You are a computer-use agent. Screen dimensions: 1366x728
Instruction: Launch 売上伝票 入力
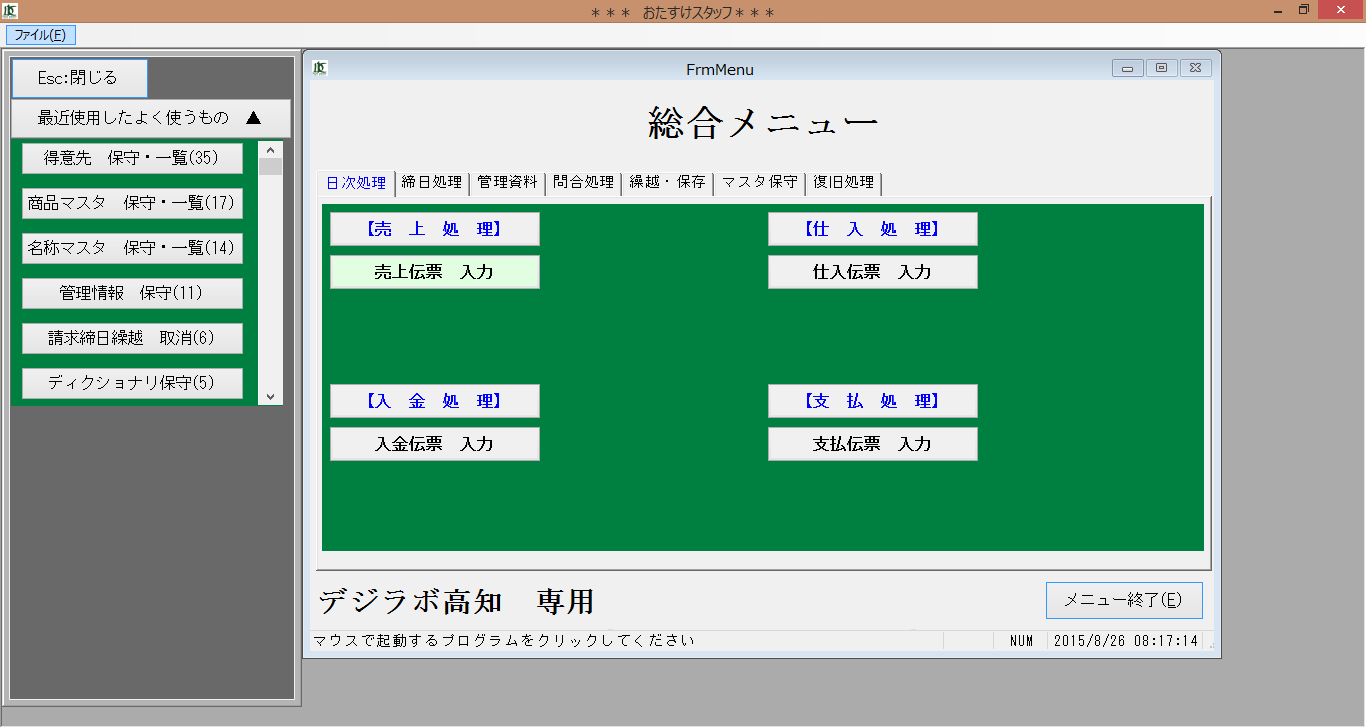(434, 272)
